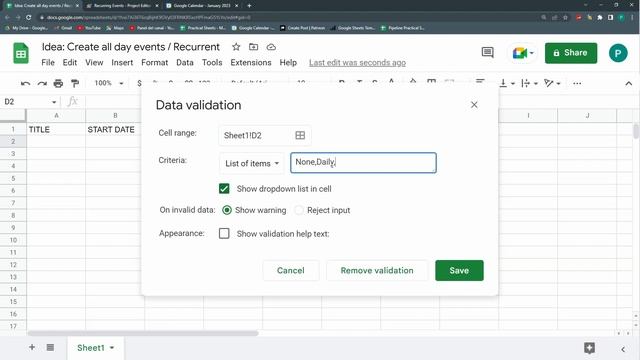Switch to the Google Calendar browser tab
640x360 pixels.
pyautogui.click(x=202, y=6)
